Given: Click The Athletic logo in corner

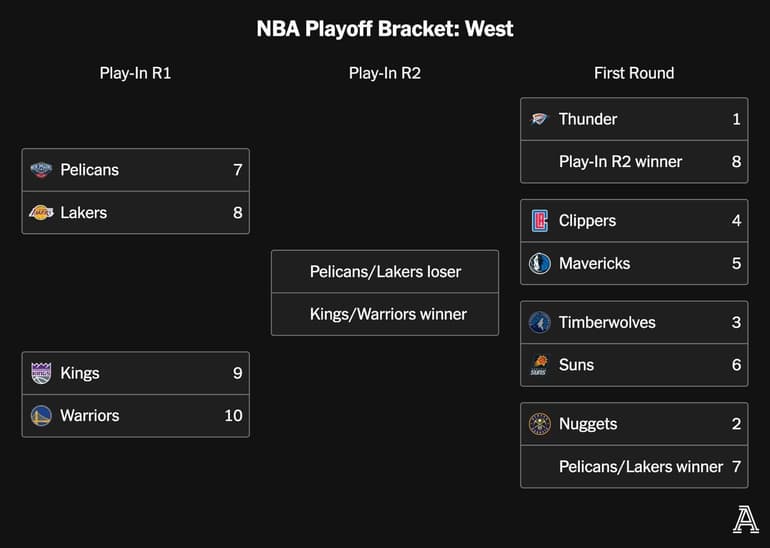Looking at the screenshot, I should pyautogui.click(x=745, y=520).
